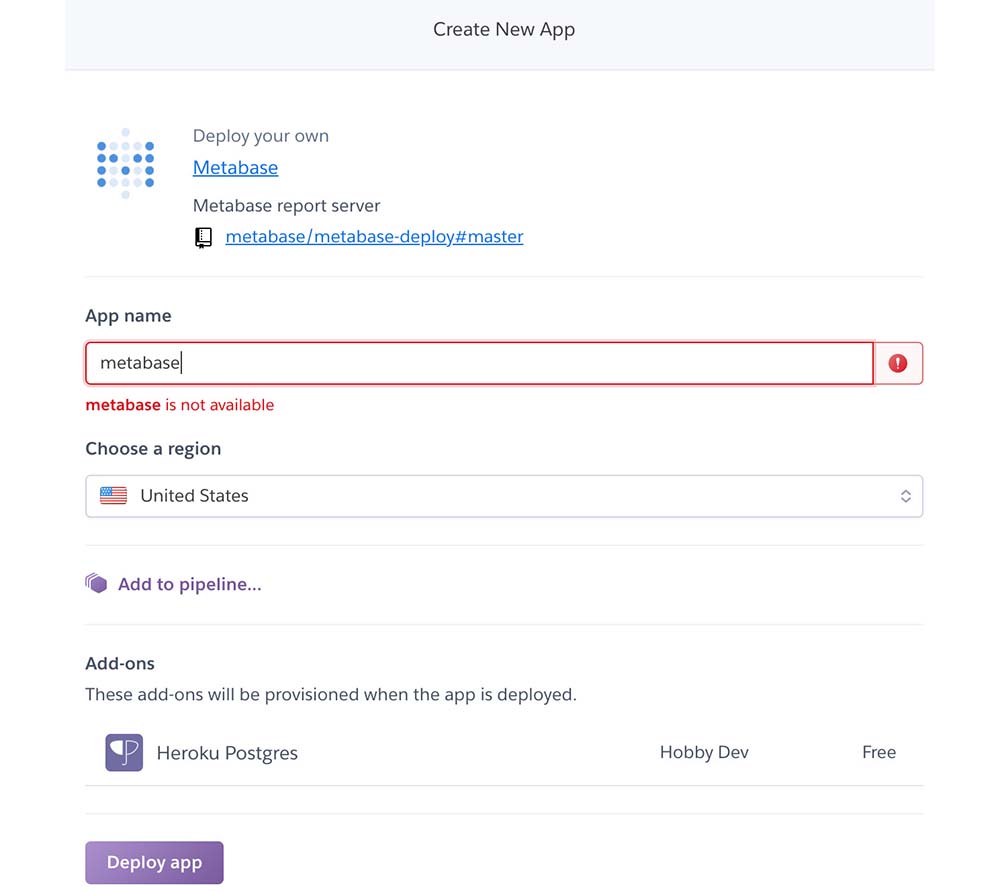Click the Heroku Postgres elephant icon

(124, 753)
